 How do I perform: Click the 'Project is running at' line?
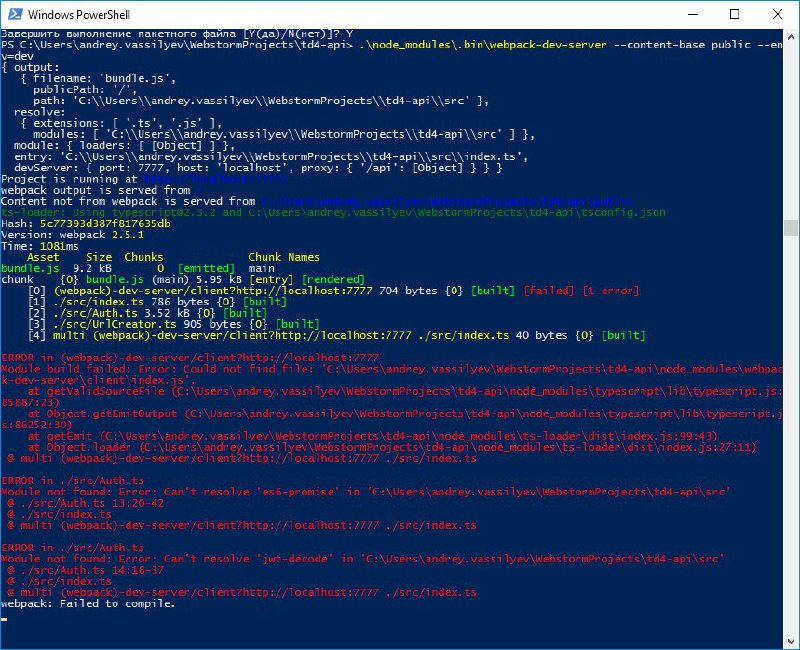coord(144,179)
